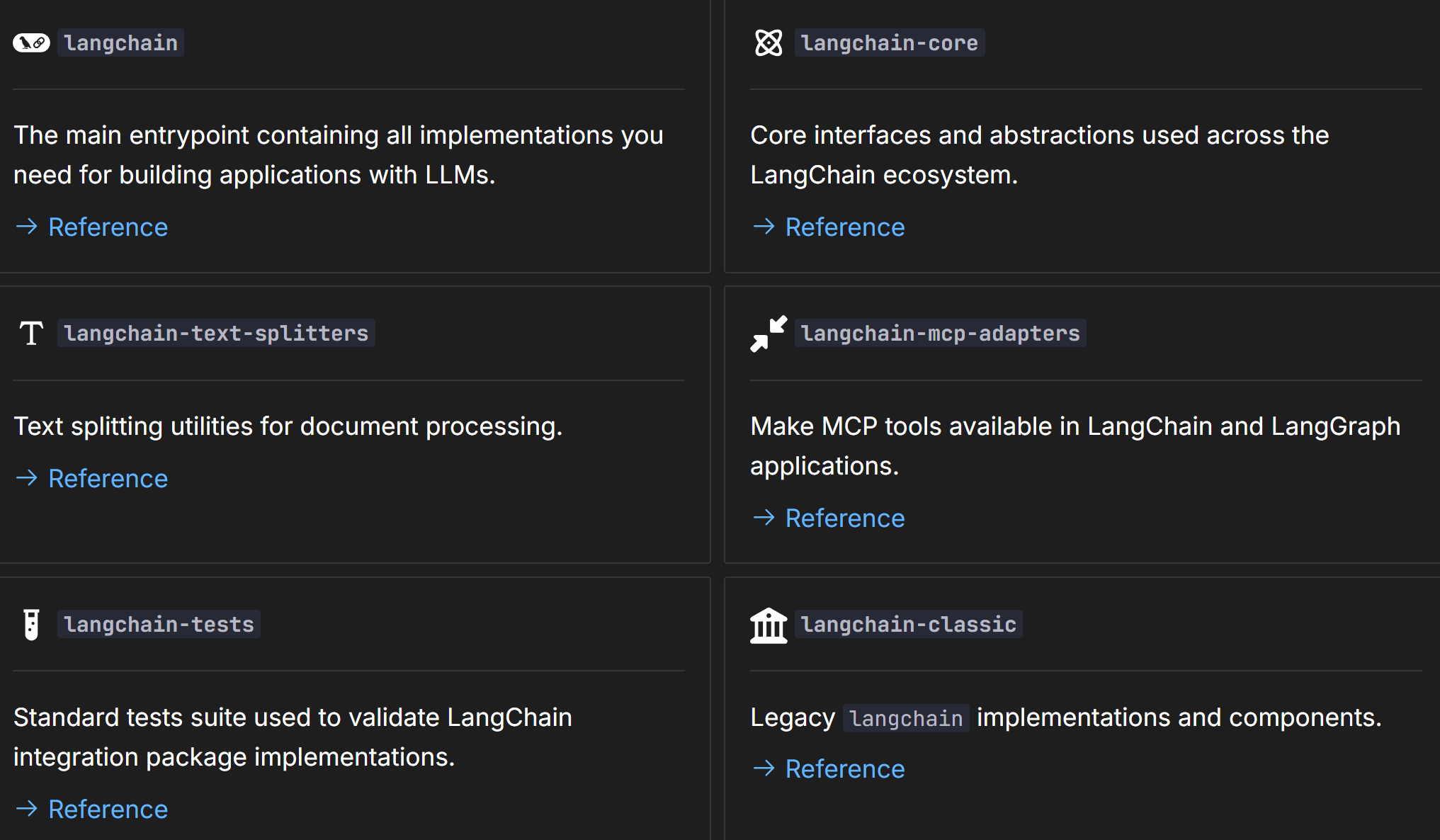Click the arrow icon under the langchain description
Image resolution: width=1440 pixels, height=840 pixels.
(27, 227)
